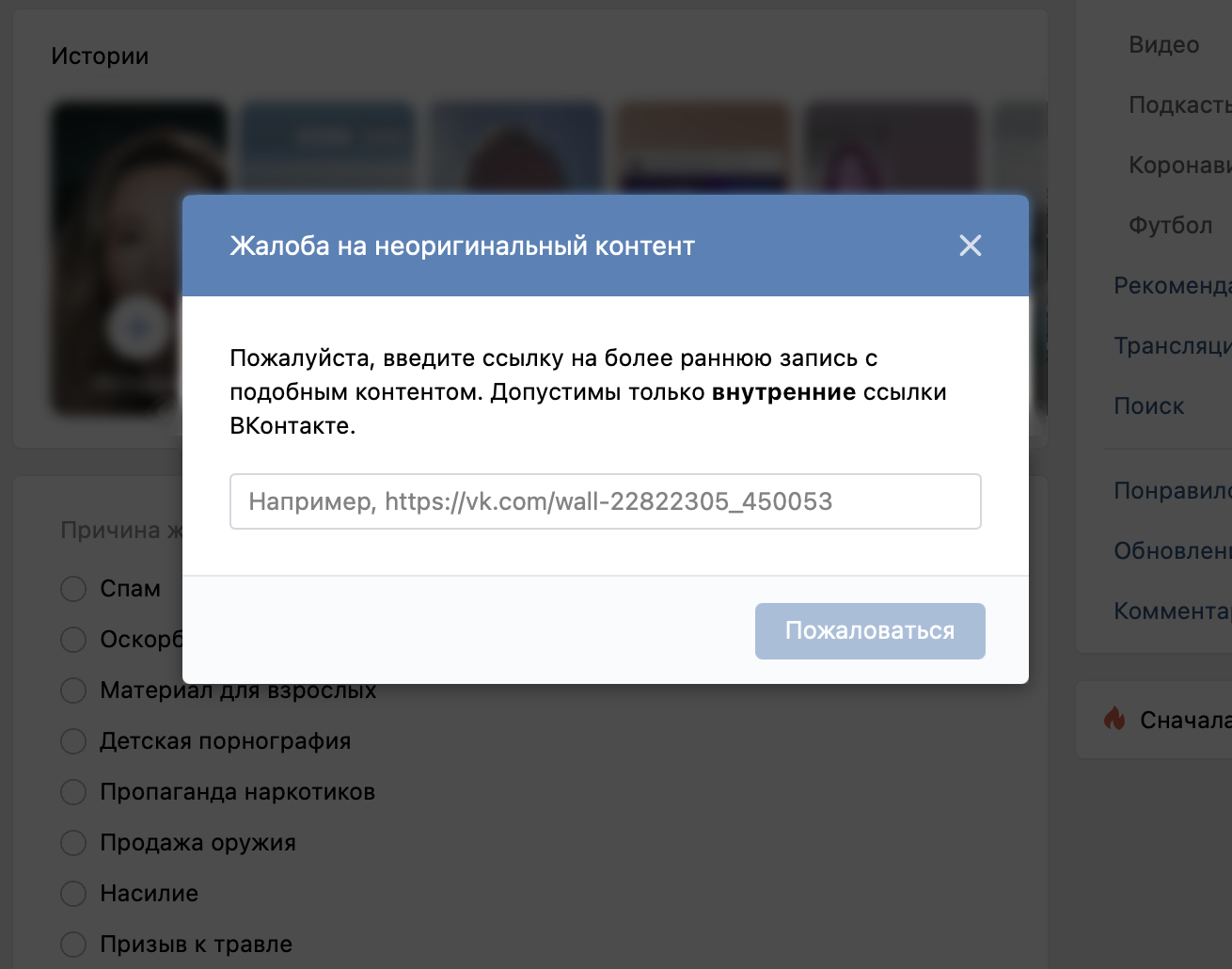Select Продажа оружия radio option
The width and height of the screenshot is (1232, 969).
pos(73,843)
